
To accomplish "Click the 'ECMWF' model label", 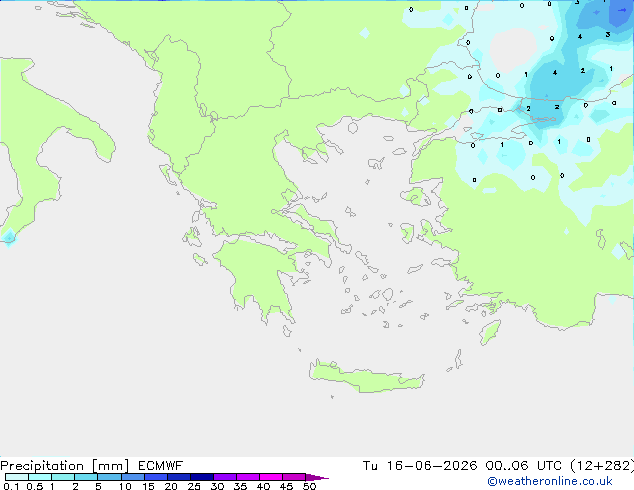I will 160,466.
